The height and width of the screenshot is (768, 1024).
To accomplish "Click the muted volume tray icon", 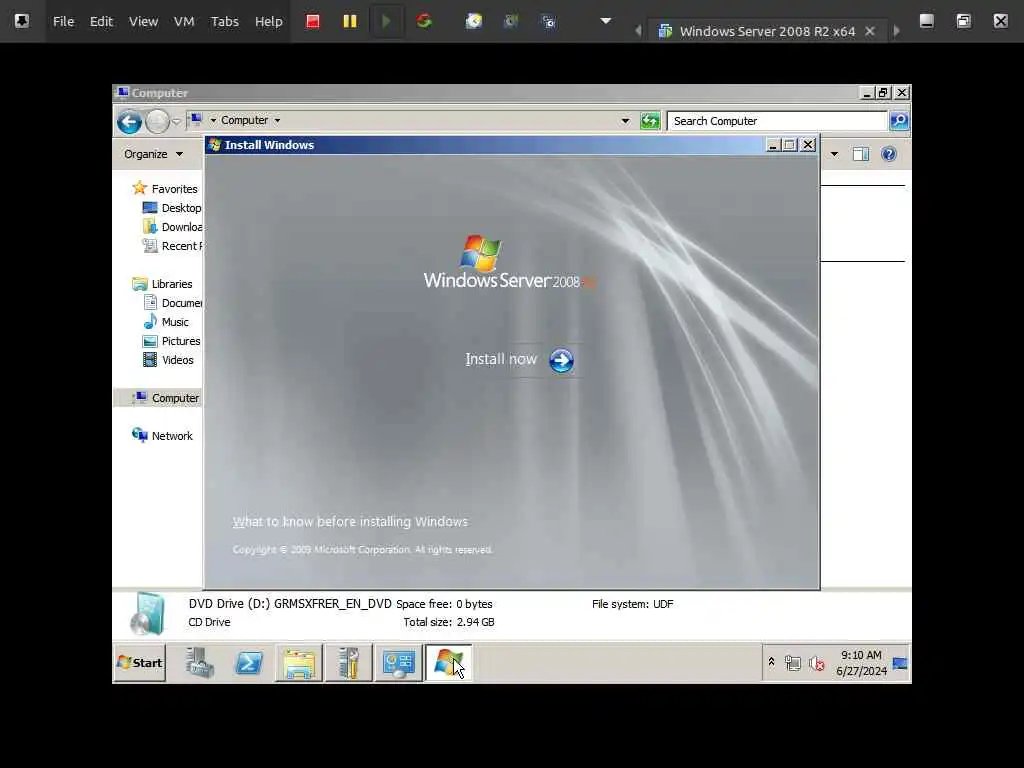I will point(816,663).
